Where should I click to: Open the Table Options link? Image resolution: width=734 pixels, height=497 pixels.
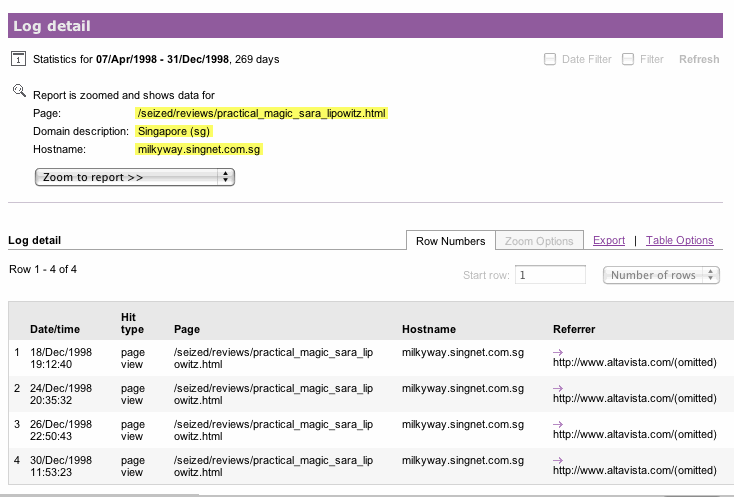point(679,241)
